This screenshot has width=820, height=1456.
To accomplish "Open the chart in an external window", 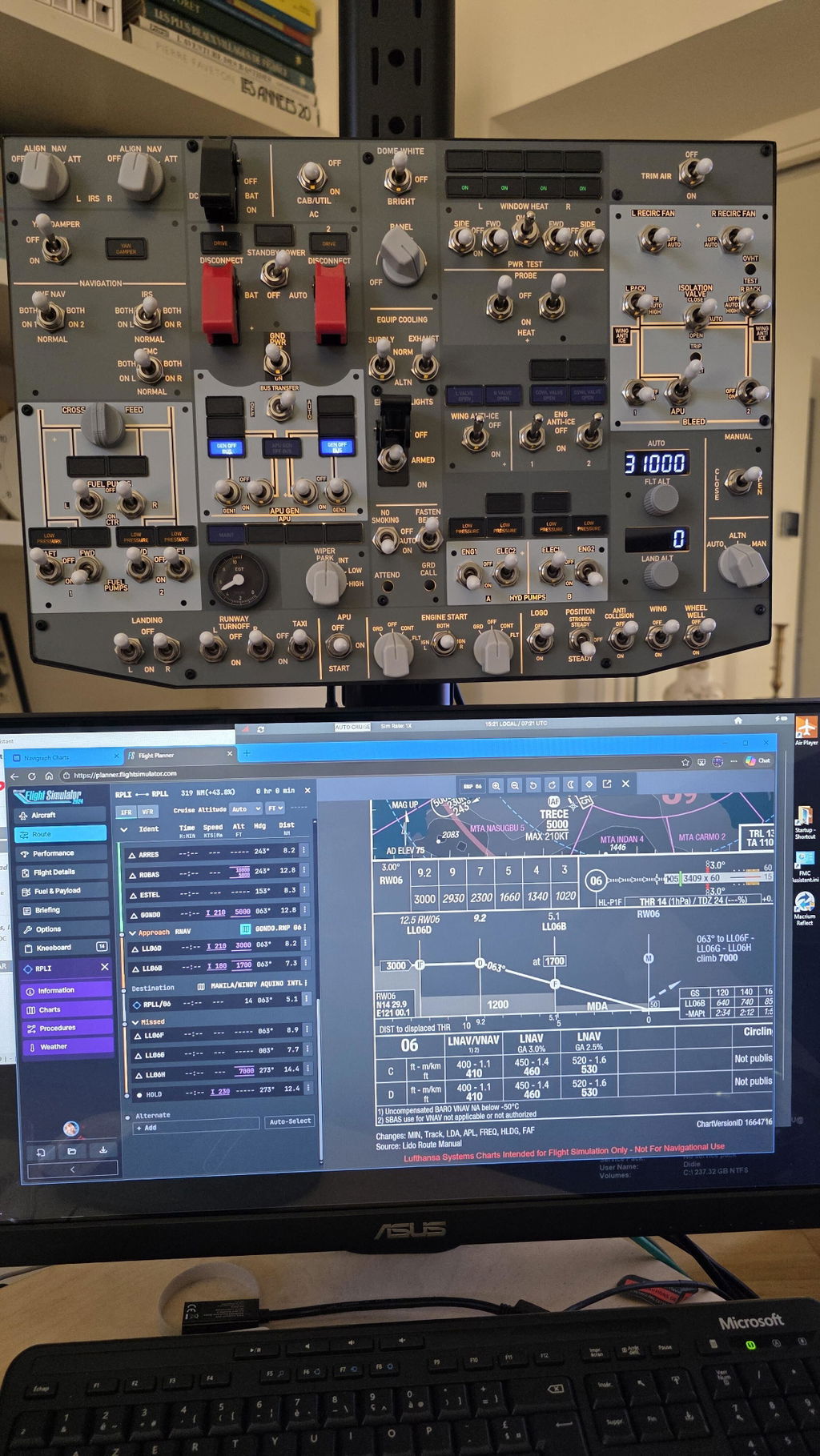I will coord(607,784).
